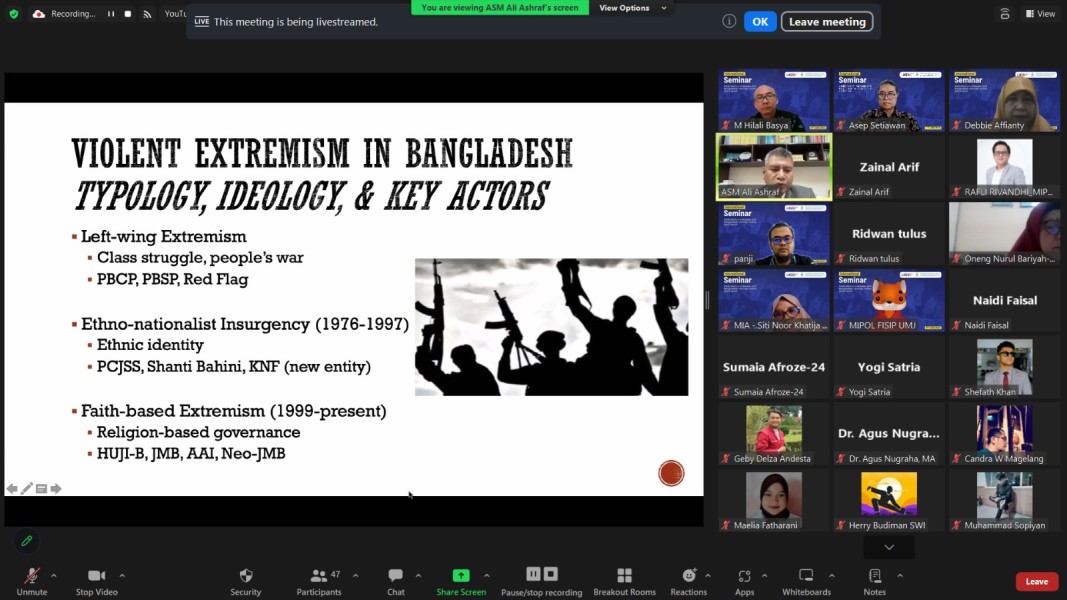Select Muhammad Sopiyan tile
Viewport: 1067px width, 600px height.
click(x=1004, y=500)
